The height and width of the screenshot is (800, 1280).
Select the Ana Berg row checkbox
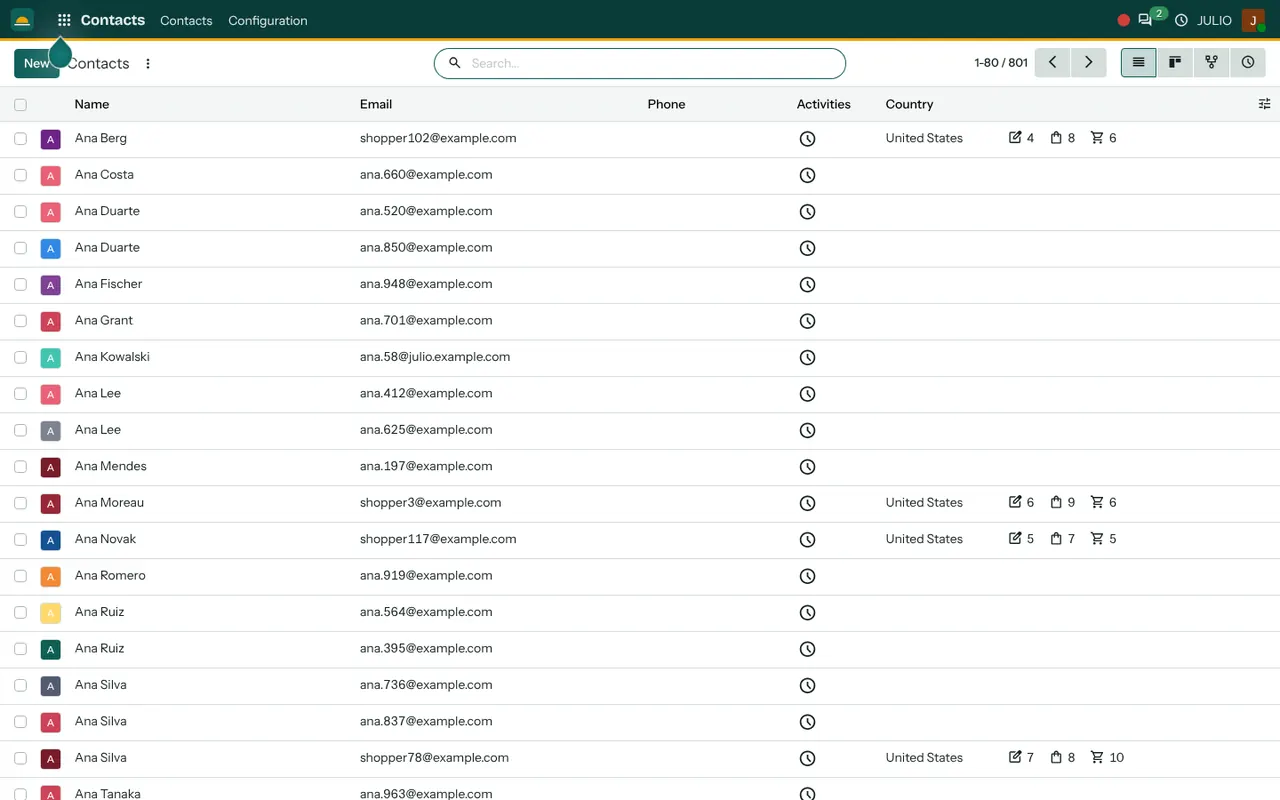click(20, 139)
